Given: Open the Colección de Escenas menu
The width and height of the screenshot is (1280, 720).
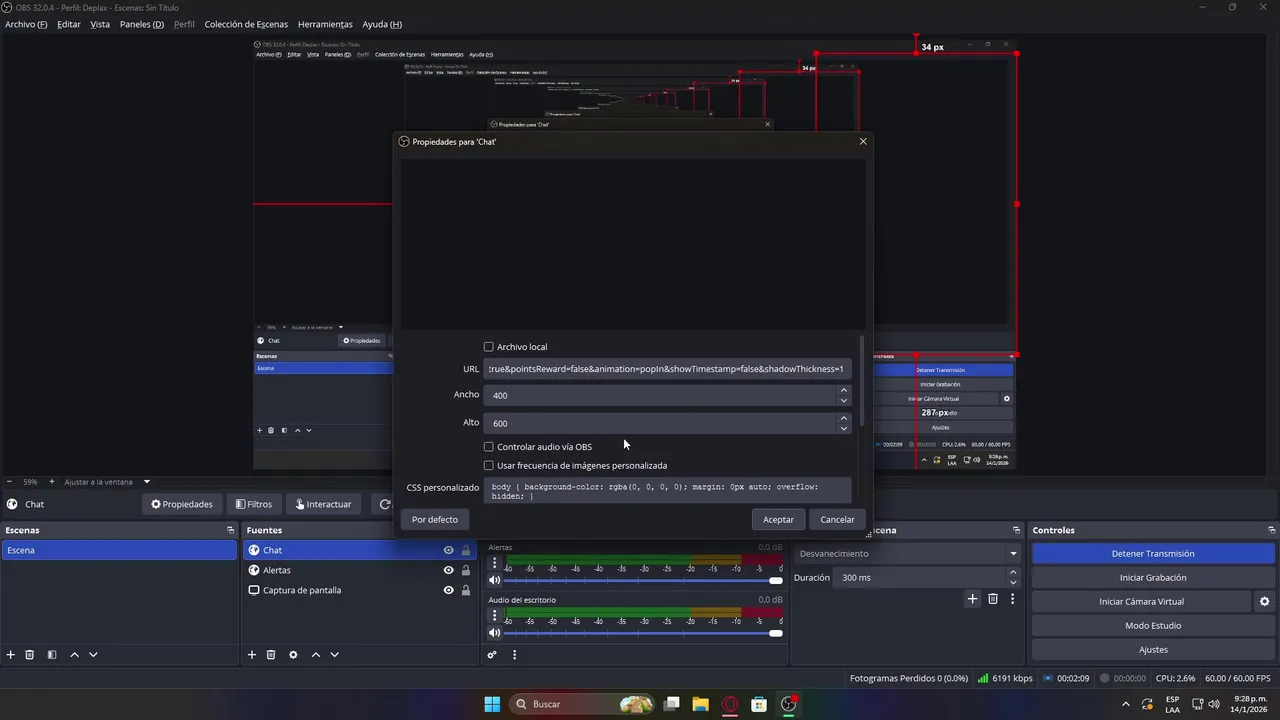Looking at the screenshot, I should tap(246, 24).
